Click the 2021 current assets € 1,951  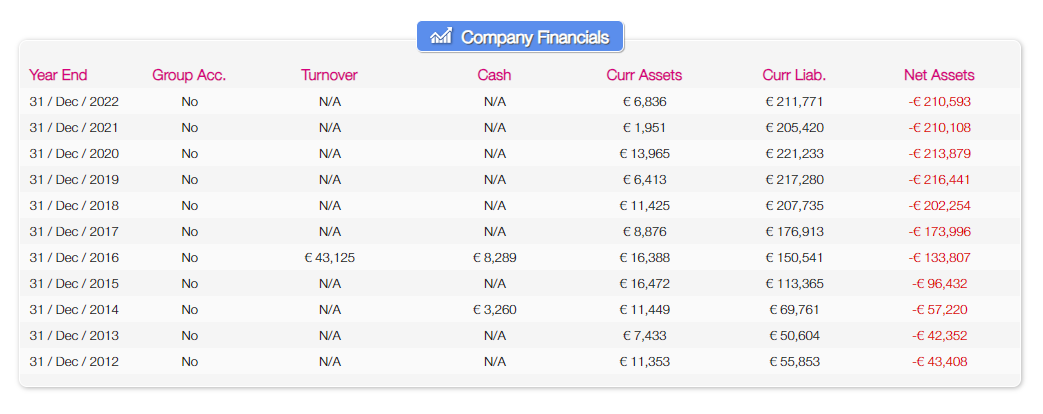pos(644,128)
